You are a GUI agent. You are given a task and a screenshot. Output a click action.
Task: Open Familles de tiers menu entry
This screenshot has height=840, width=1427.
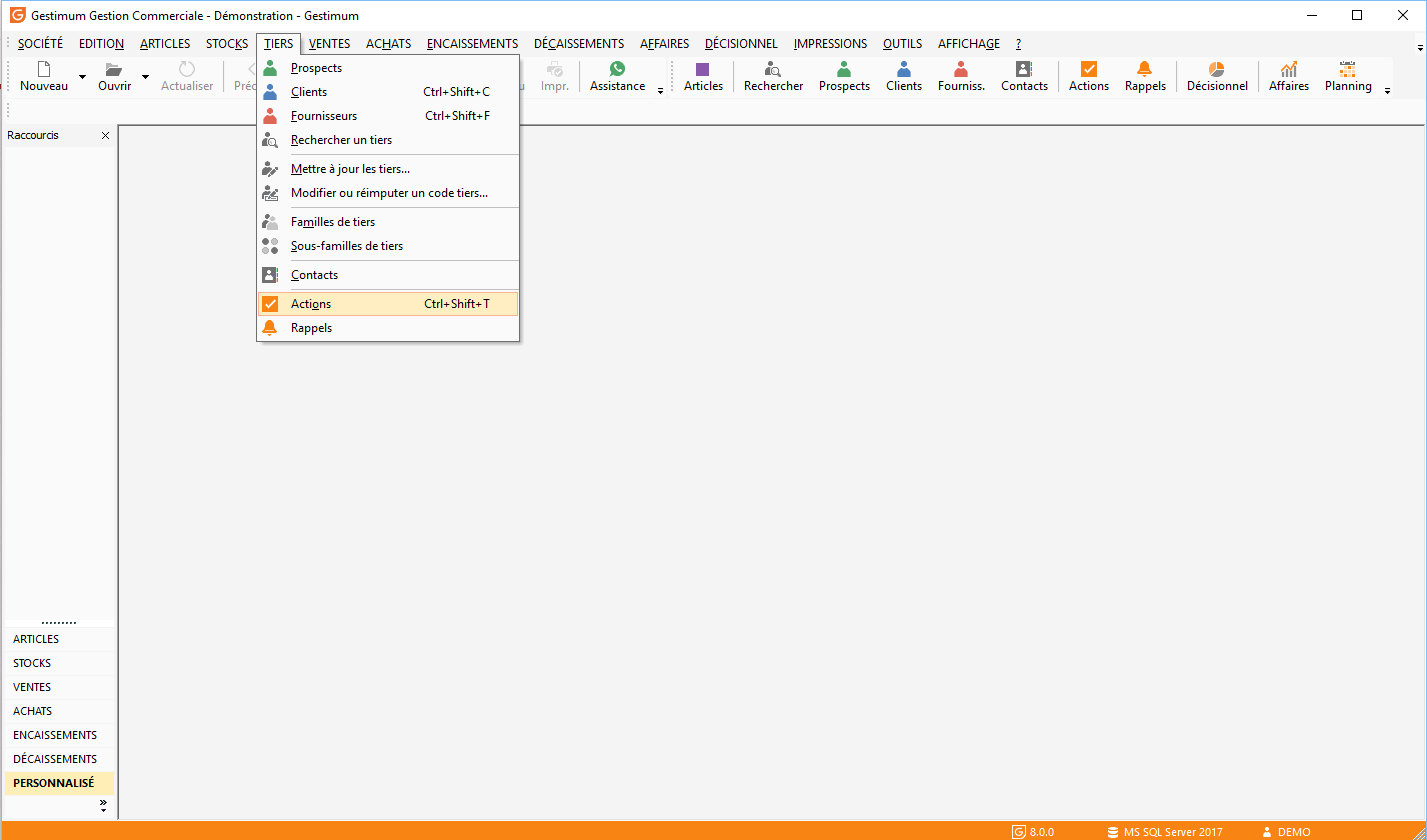pyautogui.click(x=388, y=222)
